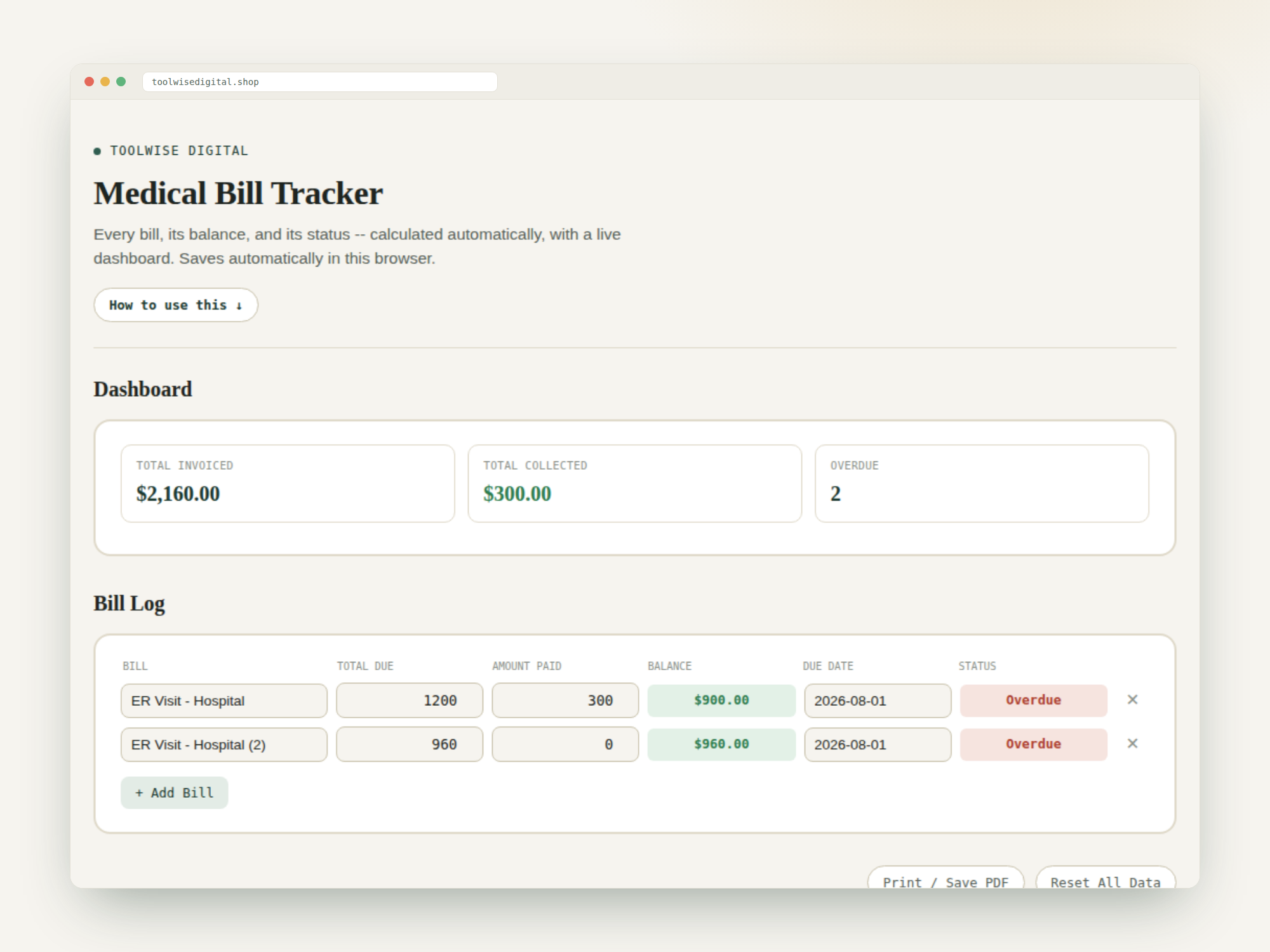Click the yellow window minimize dot

tap(105, 82)
